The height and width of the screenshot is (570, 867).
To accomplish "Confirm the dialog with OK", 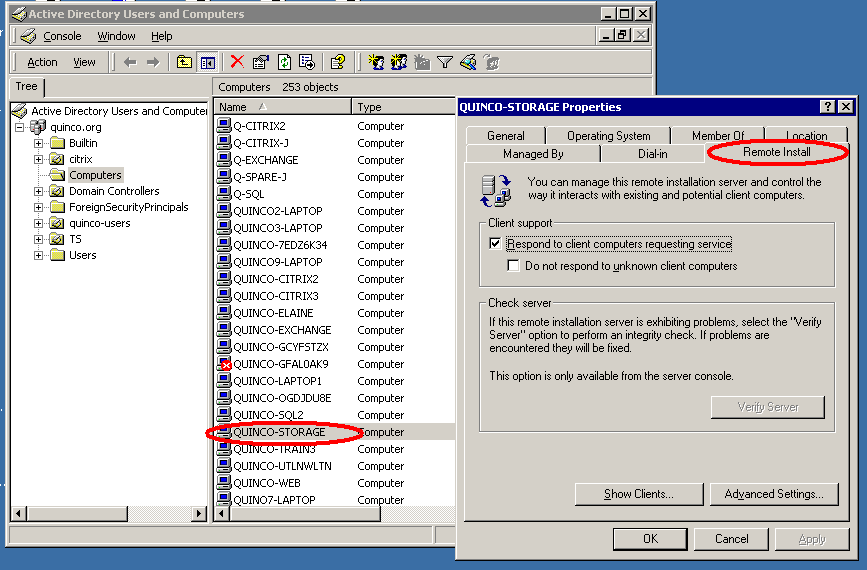I will point(650,538).
